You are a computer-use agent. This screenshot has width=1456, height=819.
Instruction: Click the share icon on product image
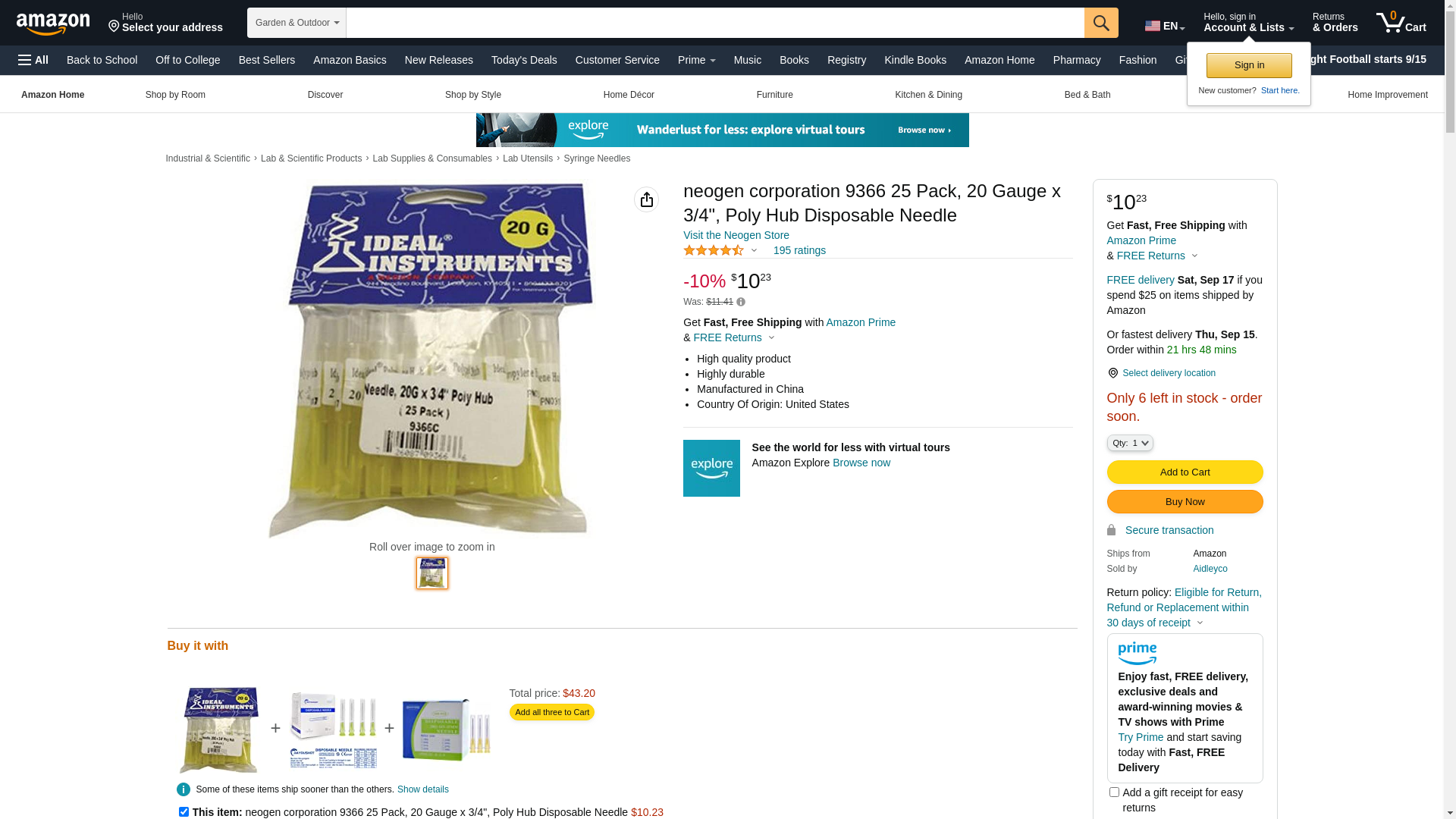[646, 199]
